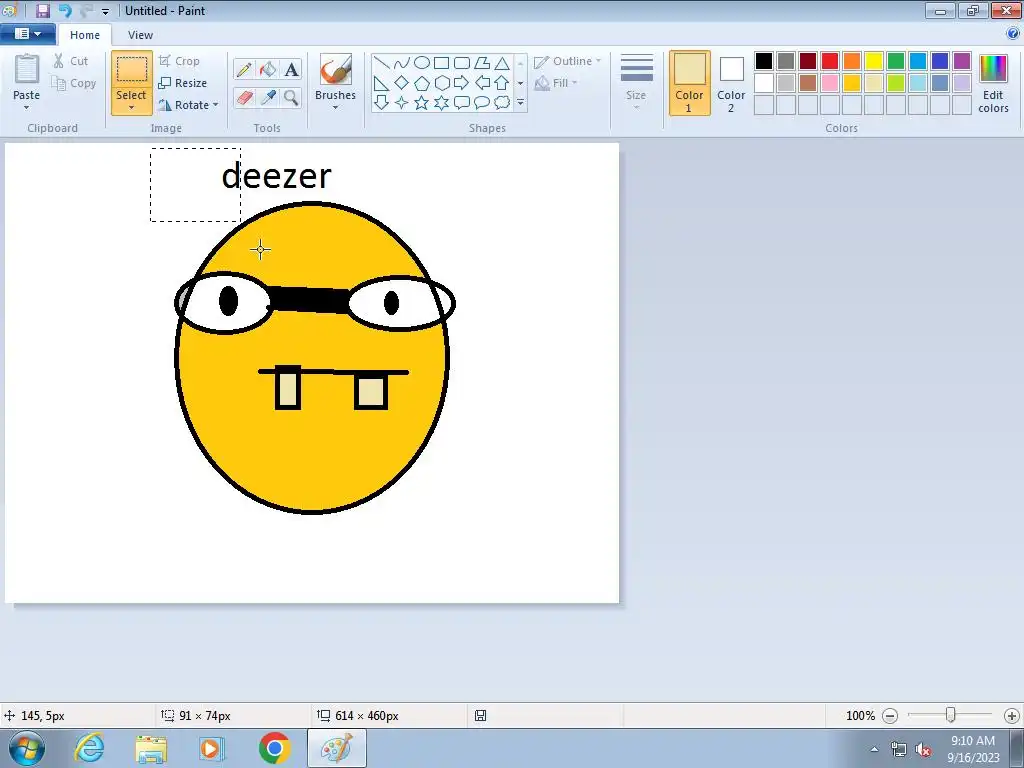Click the Windows Start button
The width and height of the screenshot is (1024, 768).
click(x=27, y=748)
